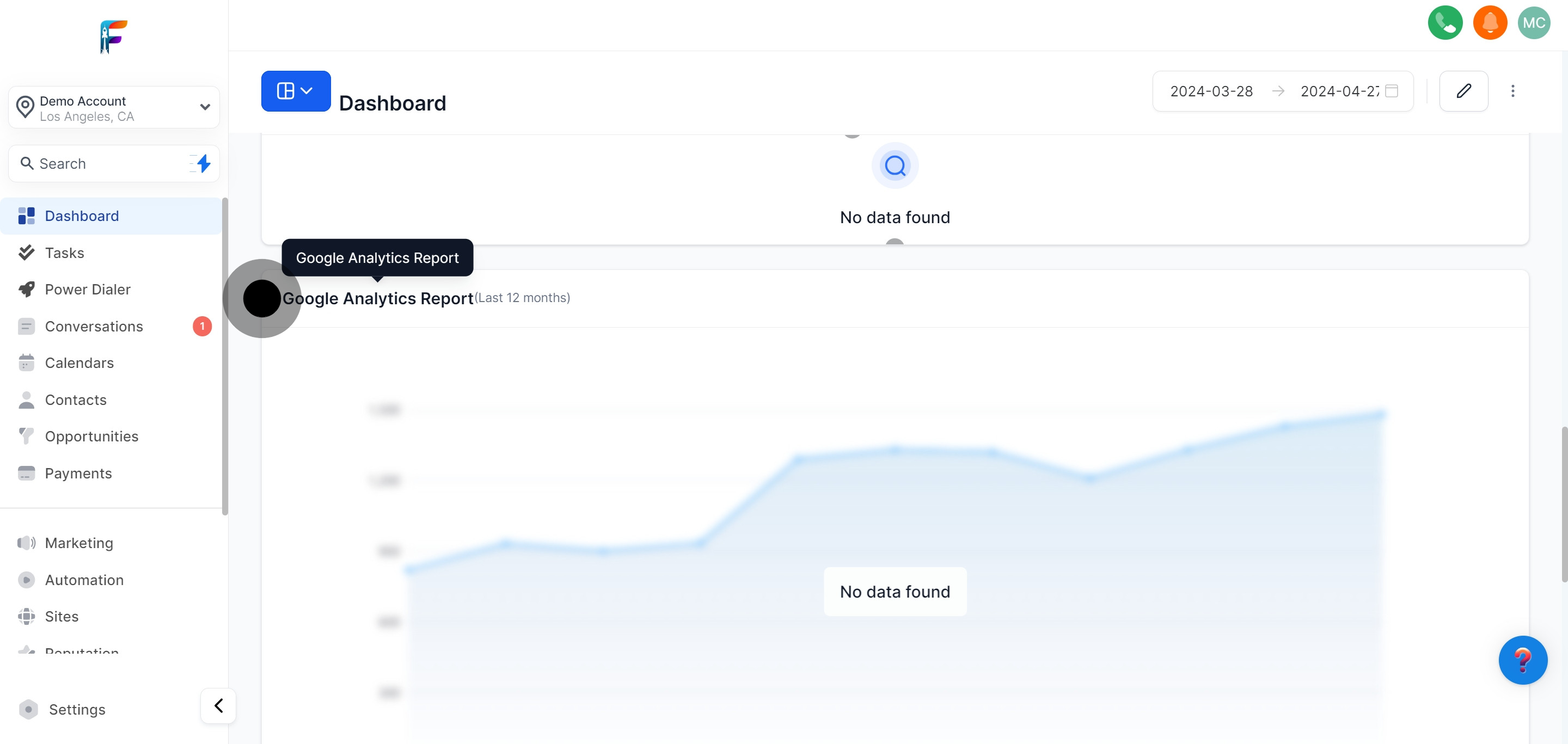The width and height of the screenshot is (1568, 744).
Task: Open the green phone dialer icon
Action: coord(1445,22)
